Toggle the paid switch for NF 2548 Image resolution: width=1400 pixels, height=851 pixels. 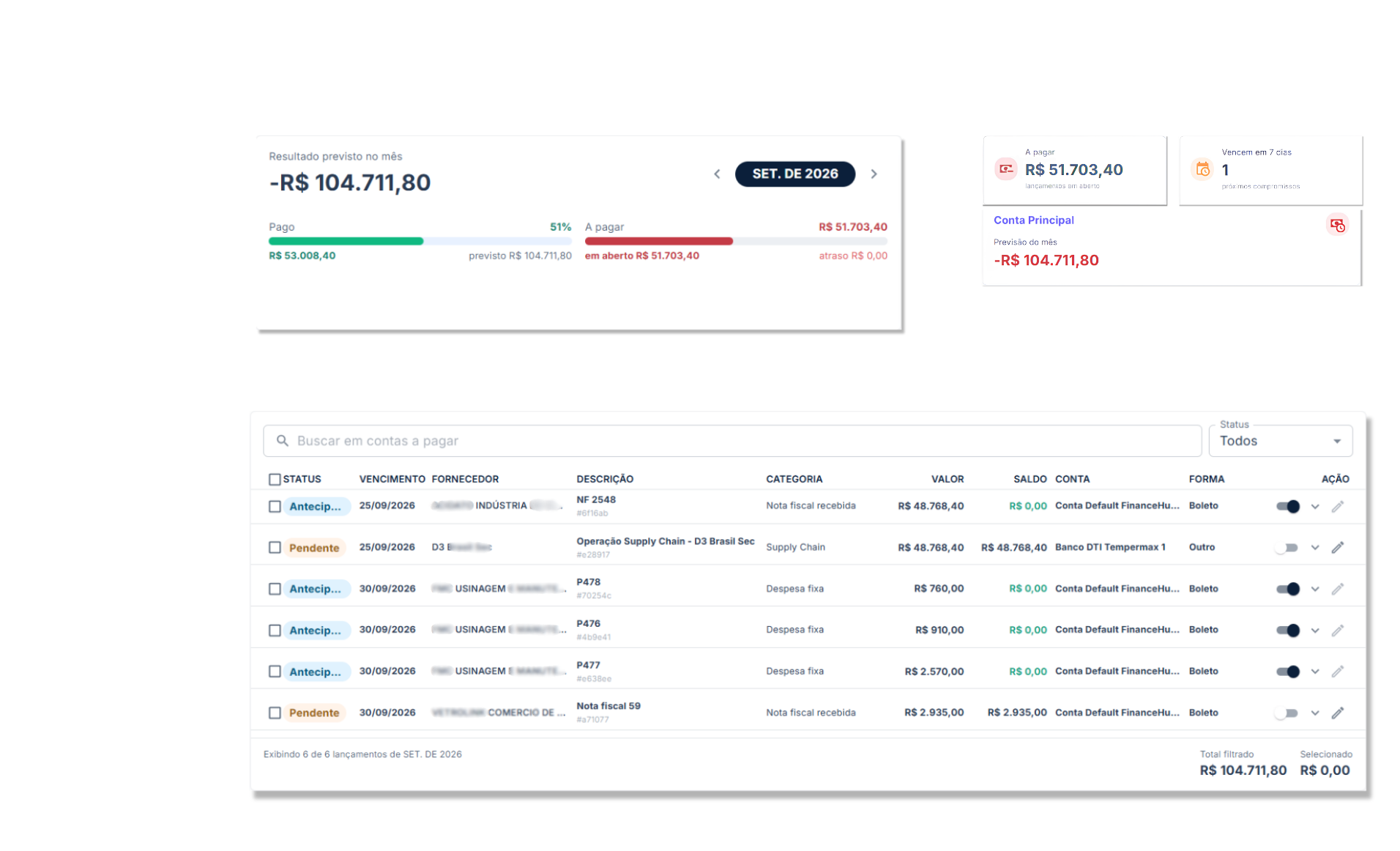click(1287, 506)
